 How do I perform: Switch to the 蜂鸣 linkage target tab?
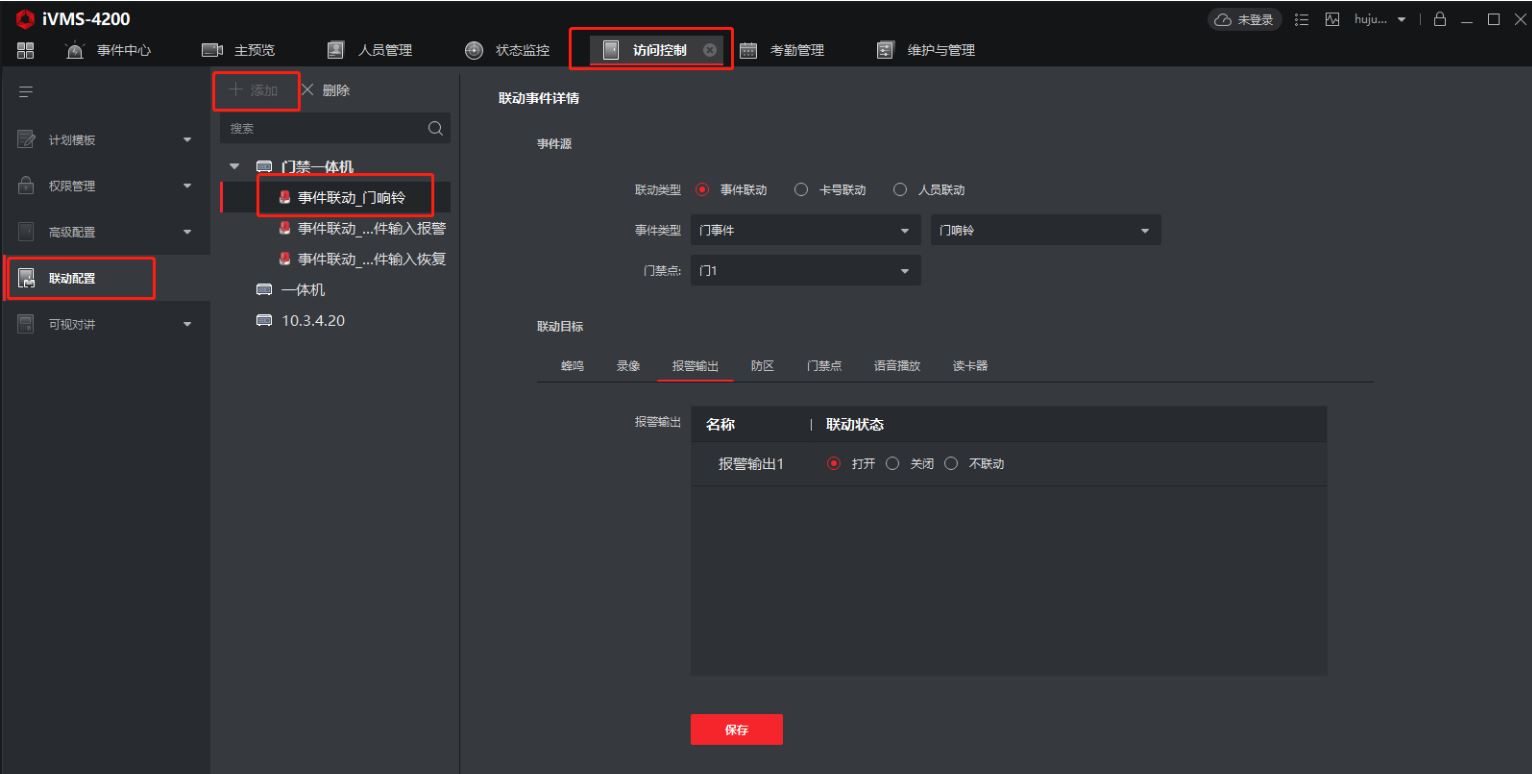[x=573, y=366]
